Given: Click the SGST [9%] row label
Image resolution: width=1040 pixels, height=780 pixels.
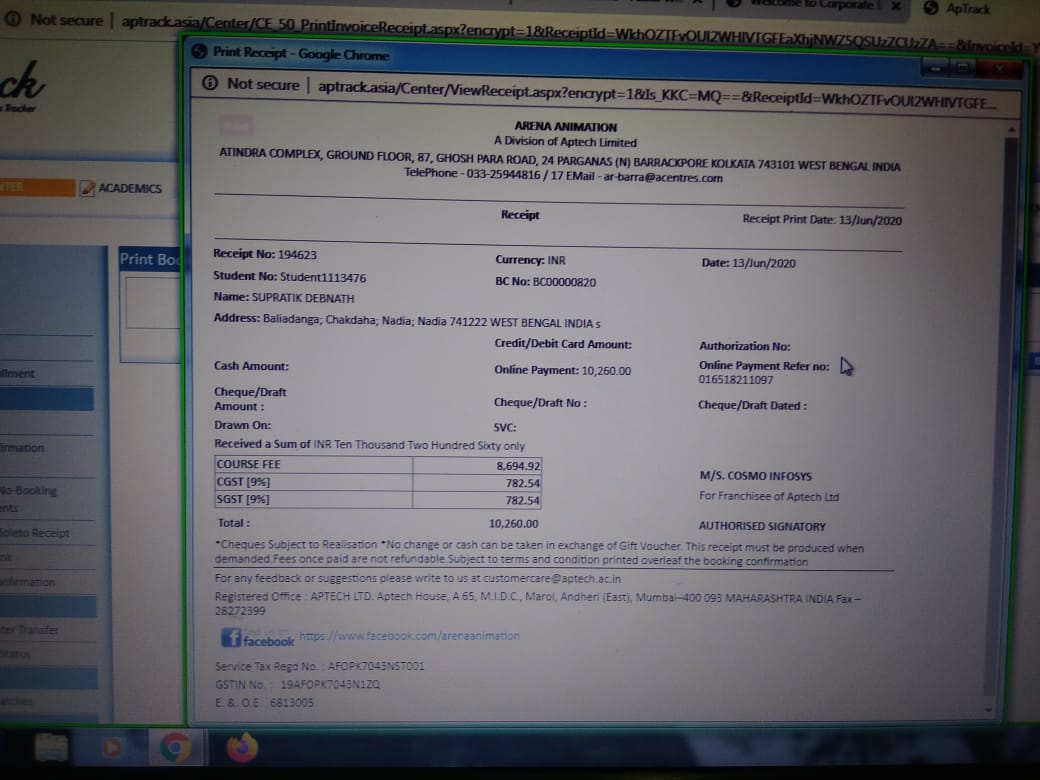Looking at the screenshot, I should pyautogui.click(x=243, y=499).
